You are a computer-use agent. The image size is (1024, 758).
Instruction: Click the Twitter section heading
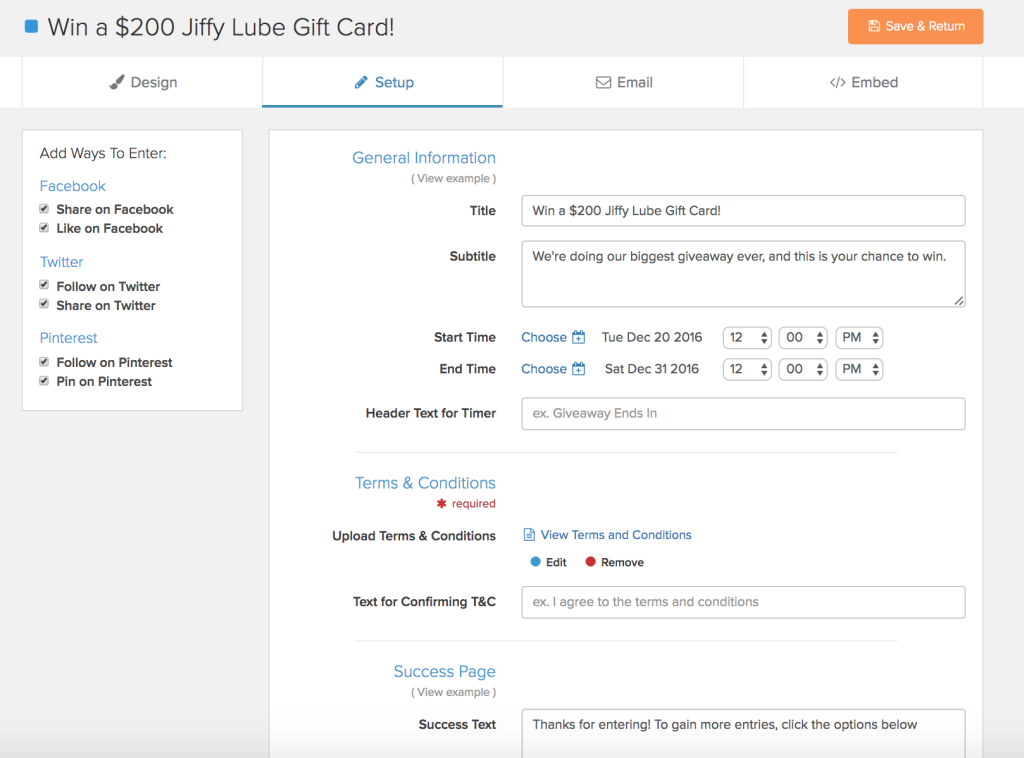pos(61,262)
